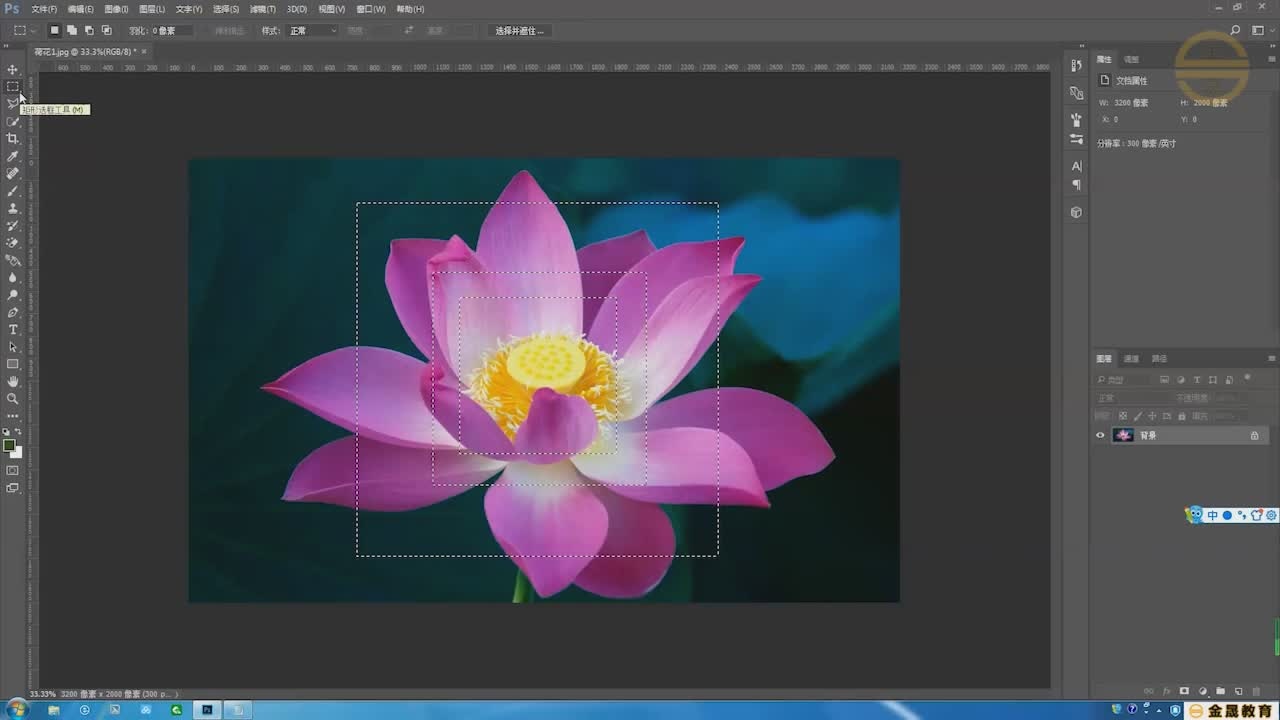Open the layer filter type dropdown
1280x720 pixels.
[x=1124, y=380]
